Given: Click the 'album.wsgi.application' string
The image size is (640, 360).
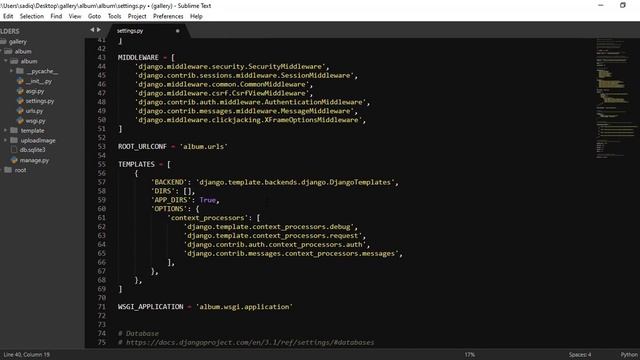Looking at the screenshot, I should coord(244,307).
